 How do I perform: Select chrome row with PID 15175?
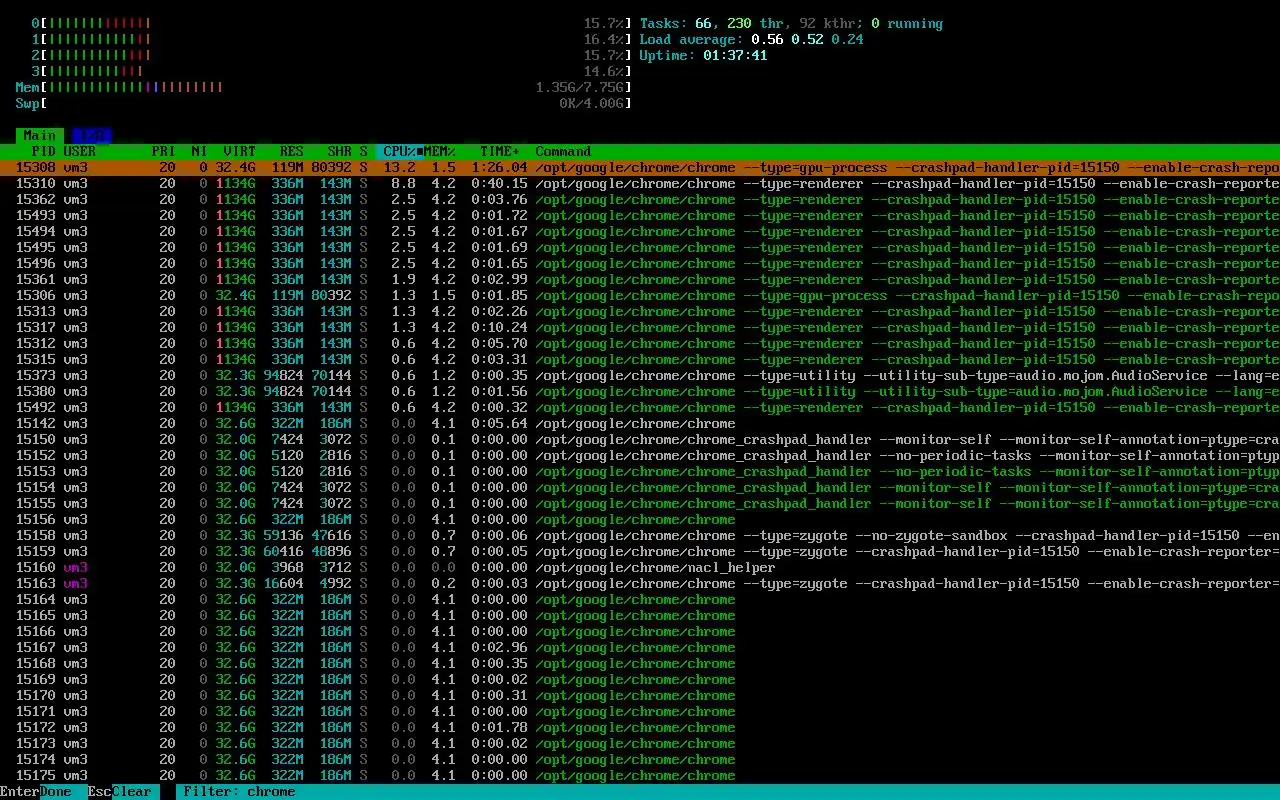tap(640, 775)
